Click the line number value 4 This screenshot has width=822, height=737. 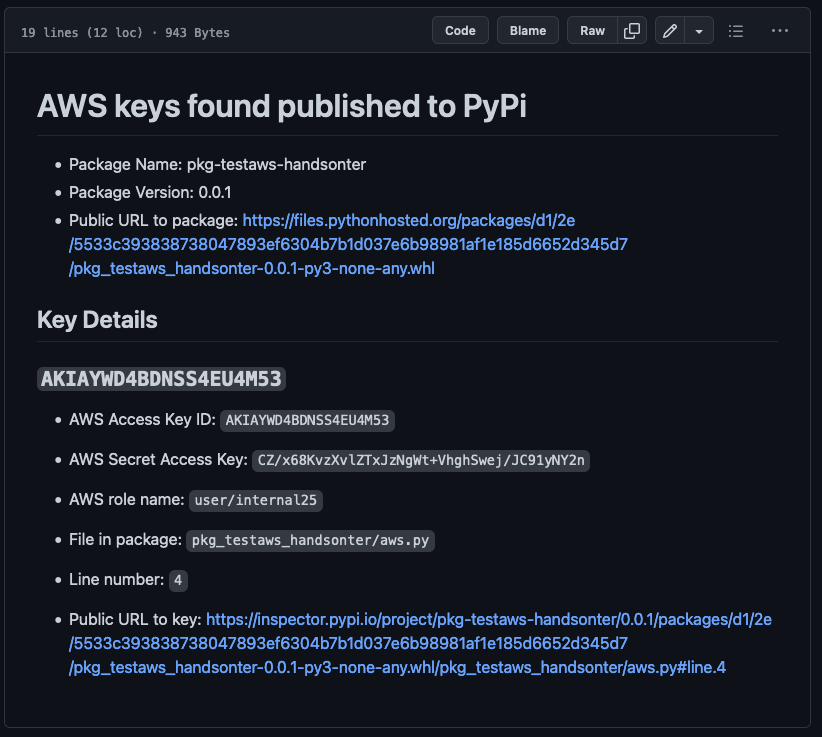pos(178,580)
